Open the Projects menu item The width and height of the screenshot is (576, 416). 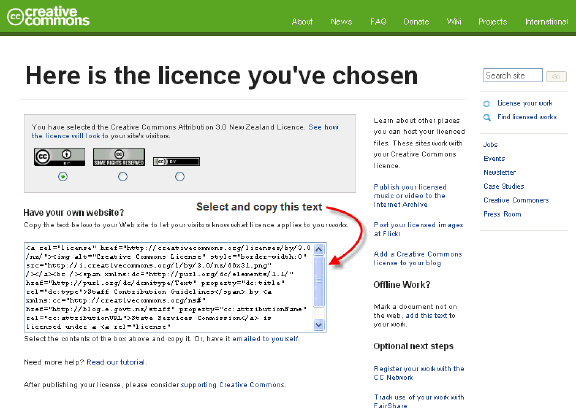(492, 22)
